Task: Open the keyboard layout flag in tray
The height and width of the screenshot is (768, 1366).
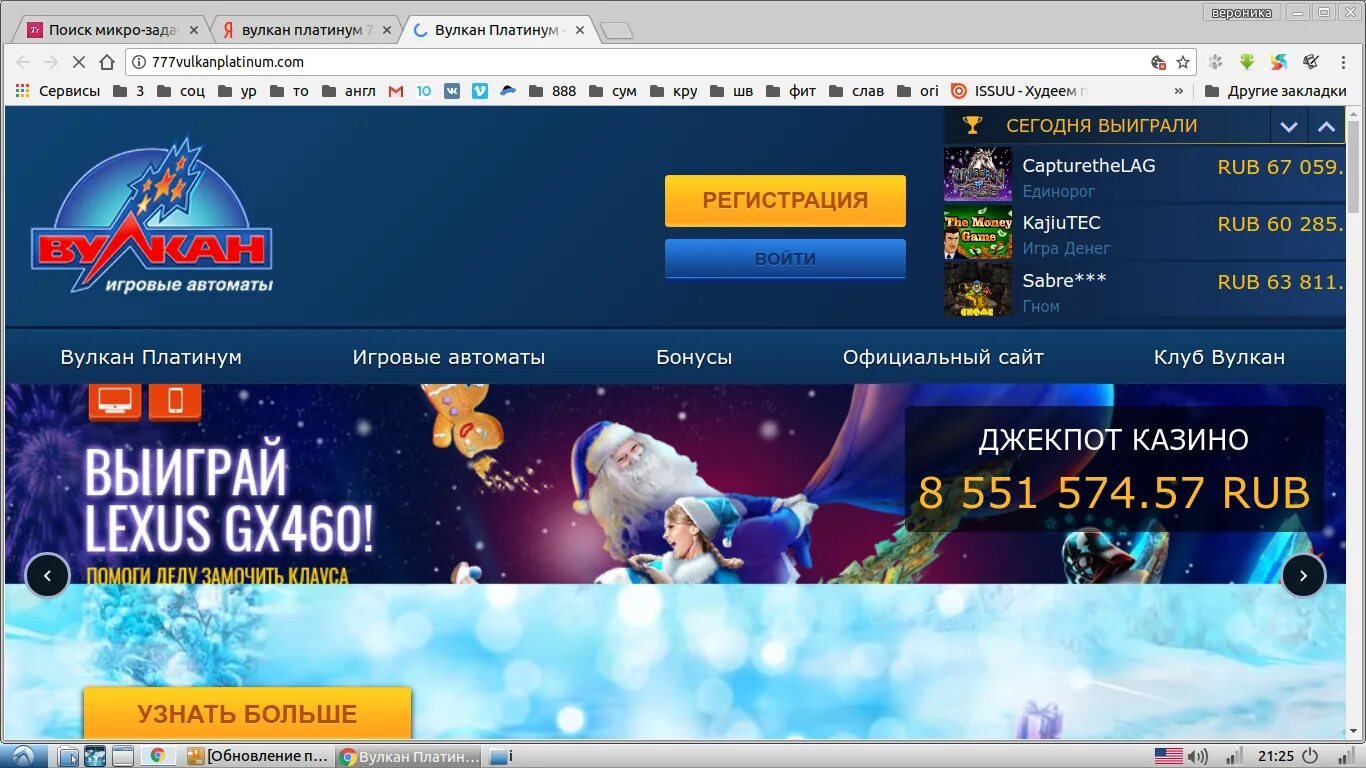Action: [x=1168, y=756]
